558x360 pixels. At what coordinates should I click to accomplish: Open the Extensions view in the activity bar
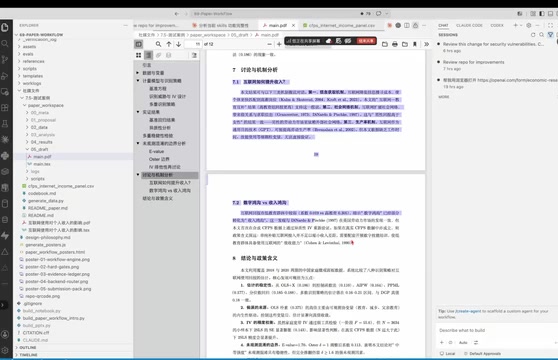tap(5, 108)
